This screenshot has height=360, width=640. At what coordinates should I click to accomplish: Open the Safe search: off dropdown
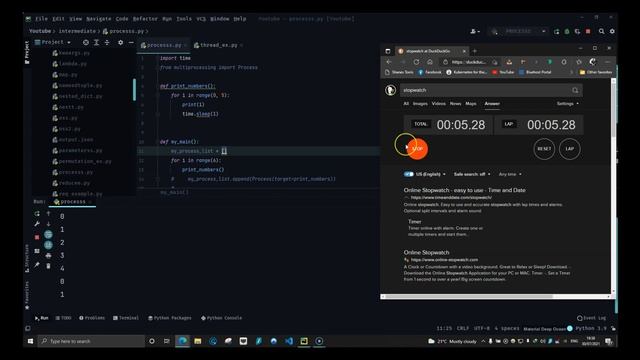pyautogui.click(x=472, y=174)
